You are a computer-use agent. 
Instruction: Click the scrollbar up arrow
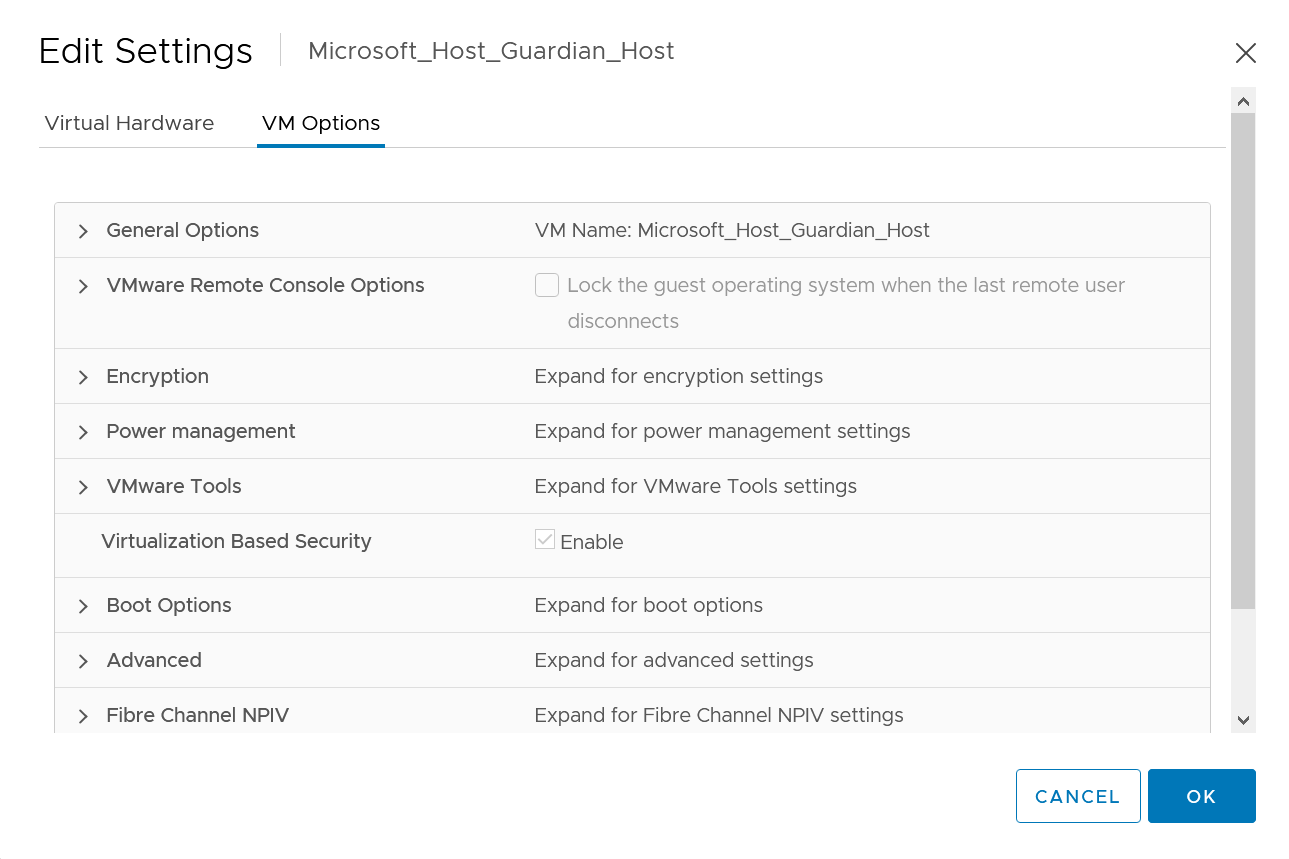pyautogui.click(x=1243, y=100)
